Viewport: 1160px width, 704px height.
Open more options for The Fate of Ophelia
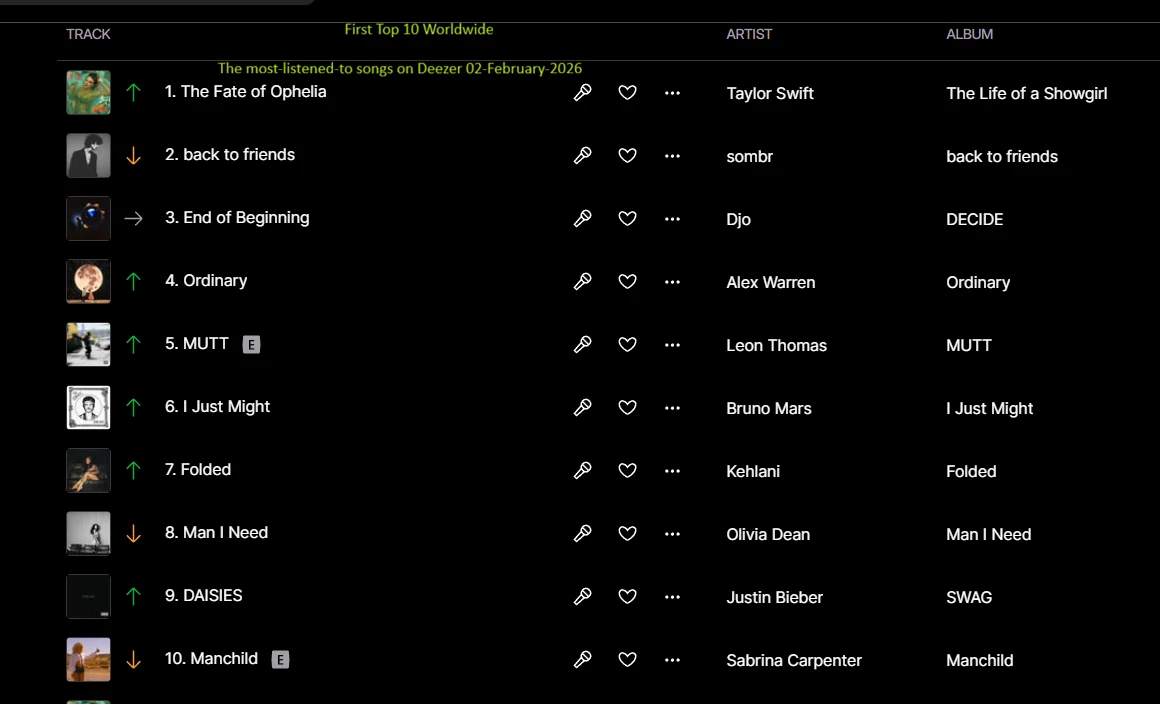(x=672, y=93)
